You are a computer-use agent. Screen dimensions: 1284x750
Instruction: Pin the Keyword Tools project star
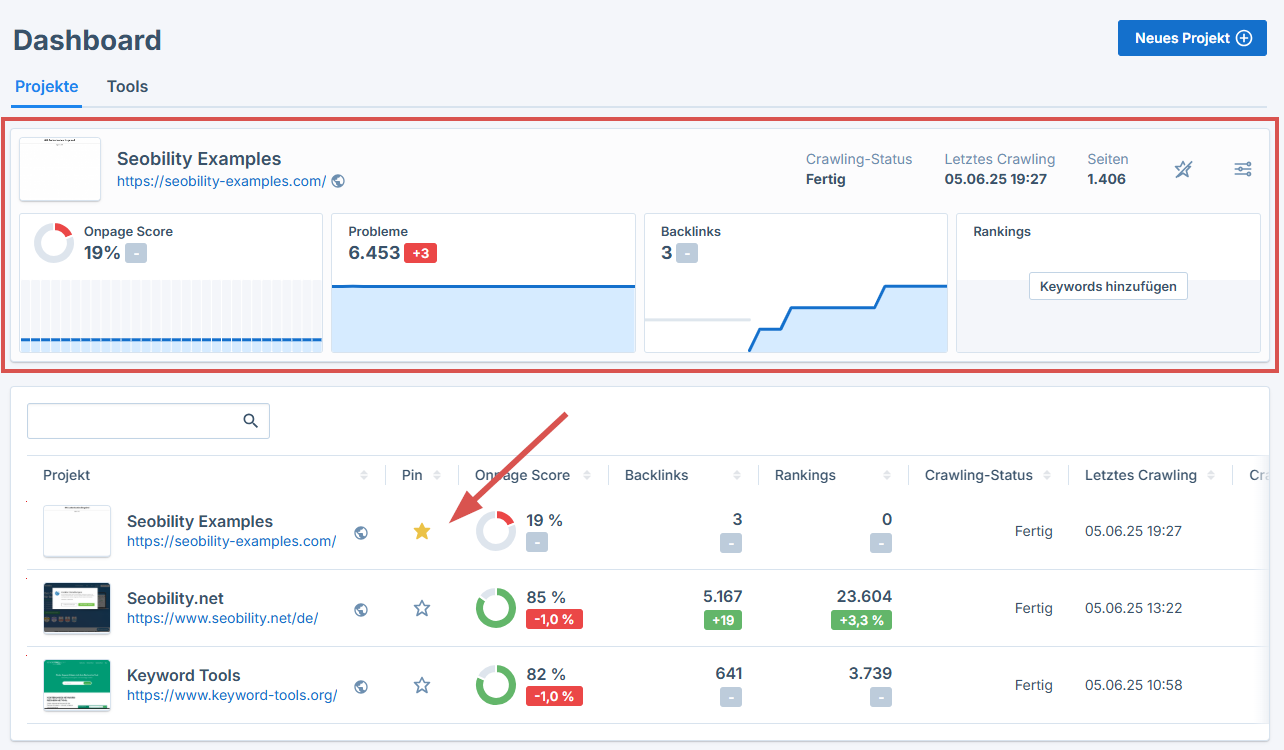click(422, 685)
